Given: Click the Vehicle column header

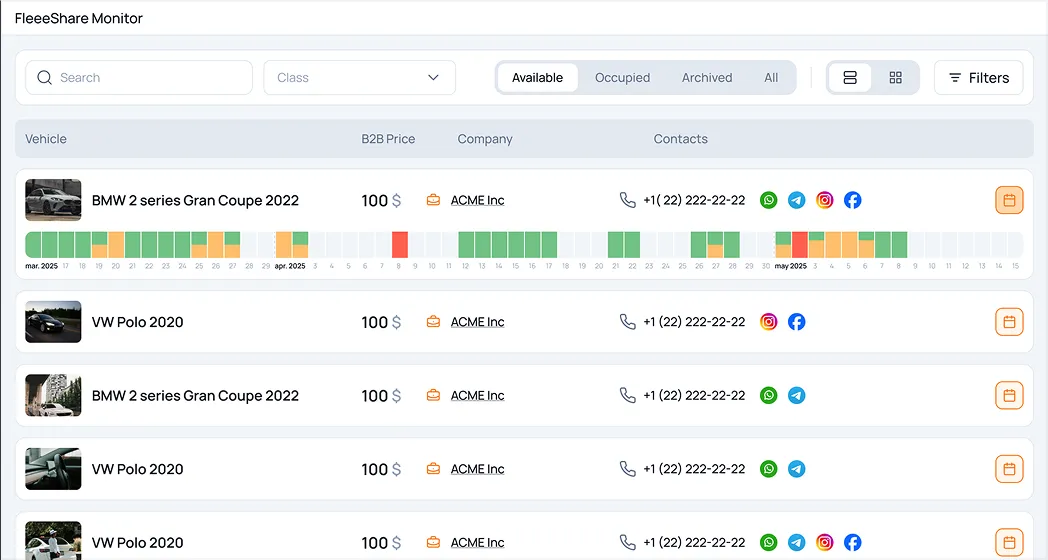Looking at the screenshot, I should [46, 139].
